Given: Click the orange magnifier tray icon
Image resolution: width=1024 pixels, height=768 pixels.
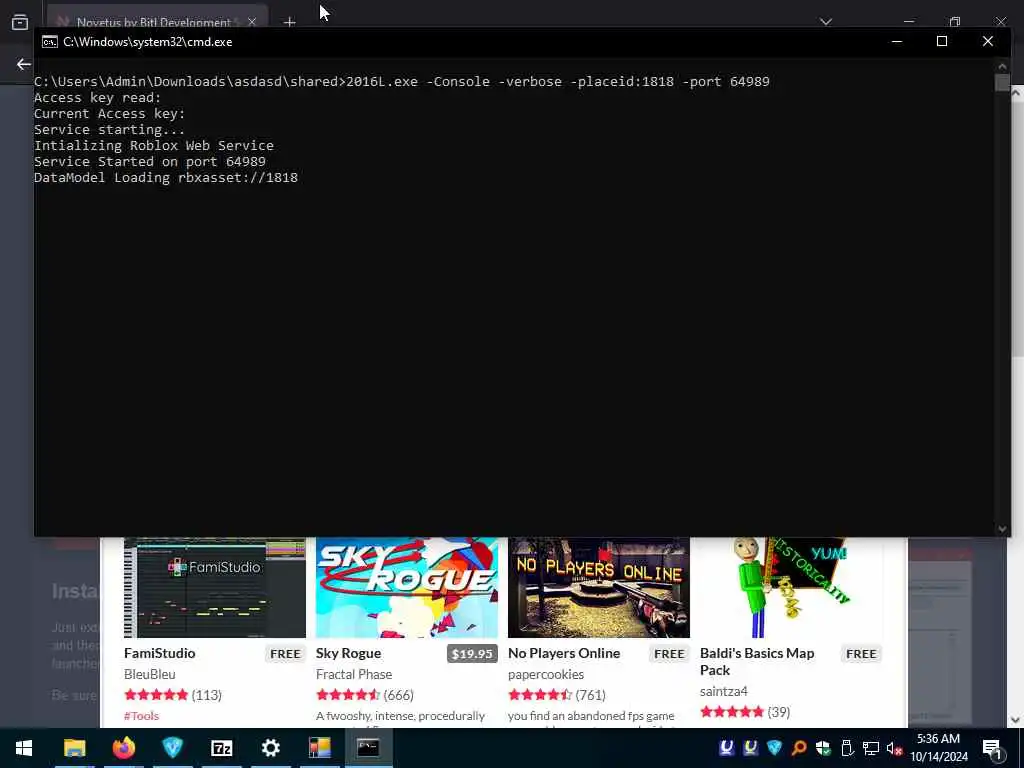Looking at the screenshot, I should [x=799, y=748].
